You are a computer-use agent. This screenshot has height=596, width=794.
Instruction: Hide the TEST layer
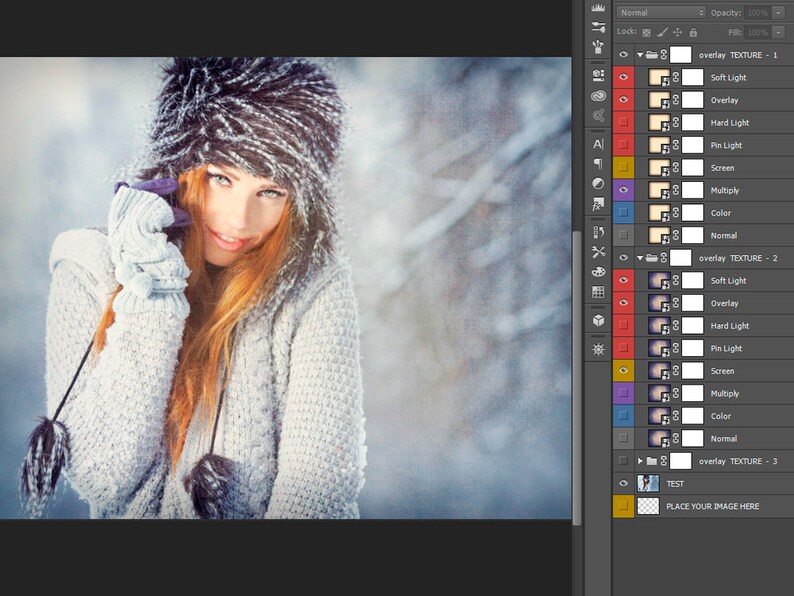[x=623, y=484]
